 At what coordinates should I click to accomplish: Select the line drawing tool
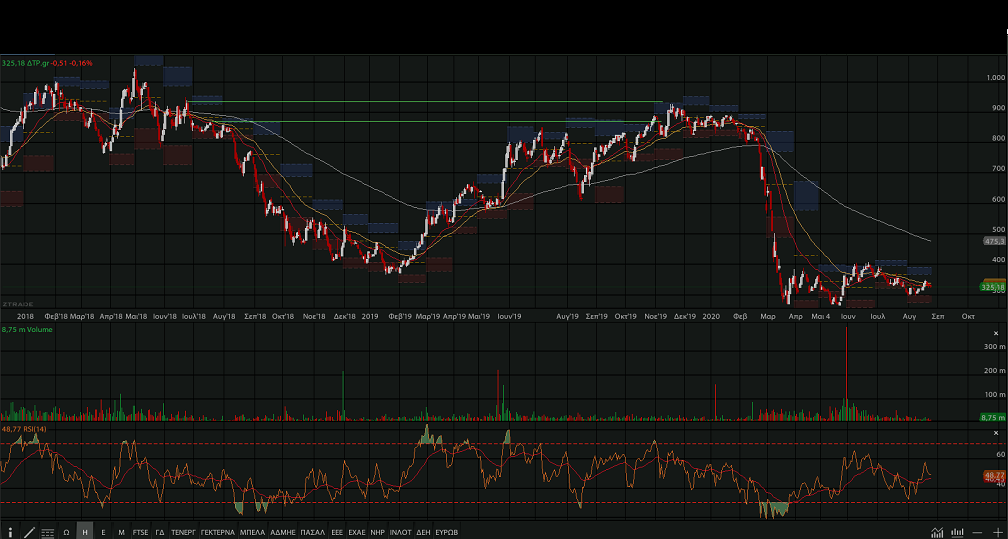[x=29, y=532]
